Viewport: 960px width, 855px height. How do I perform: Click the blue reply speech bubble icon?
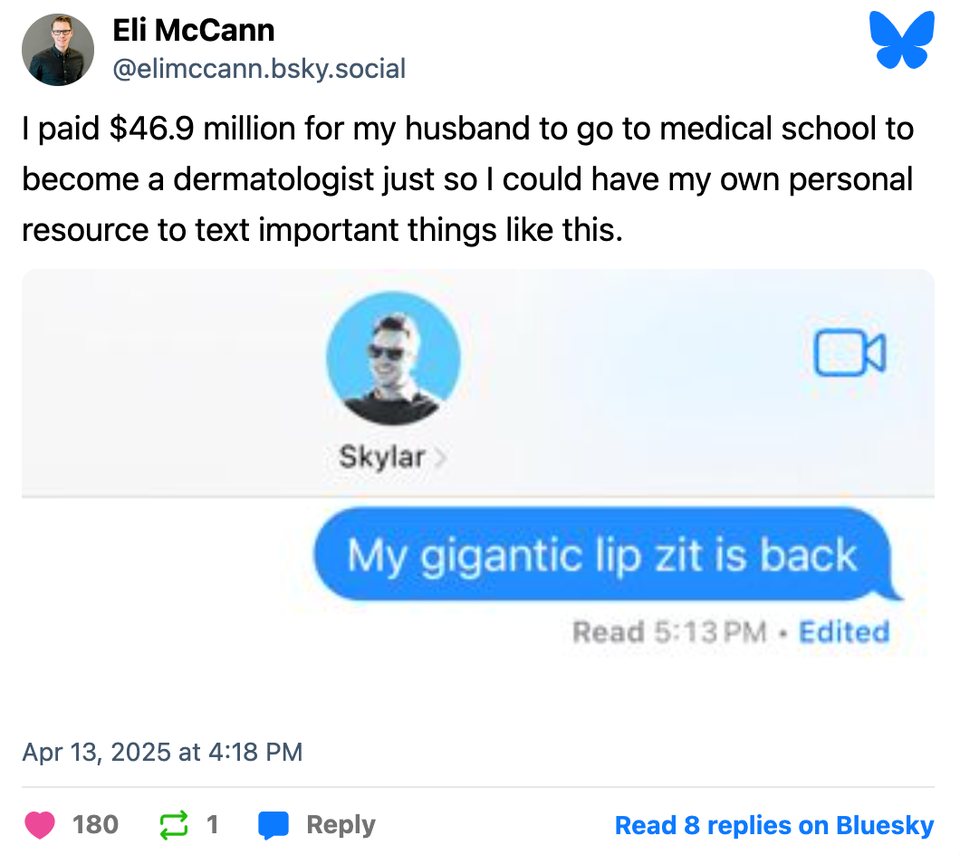point(273,825)
